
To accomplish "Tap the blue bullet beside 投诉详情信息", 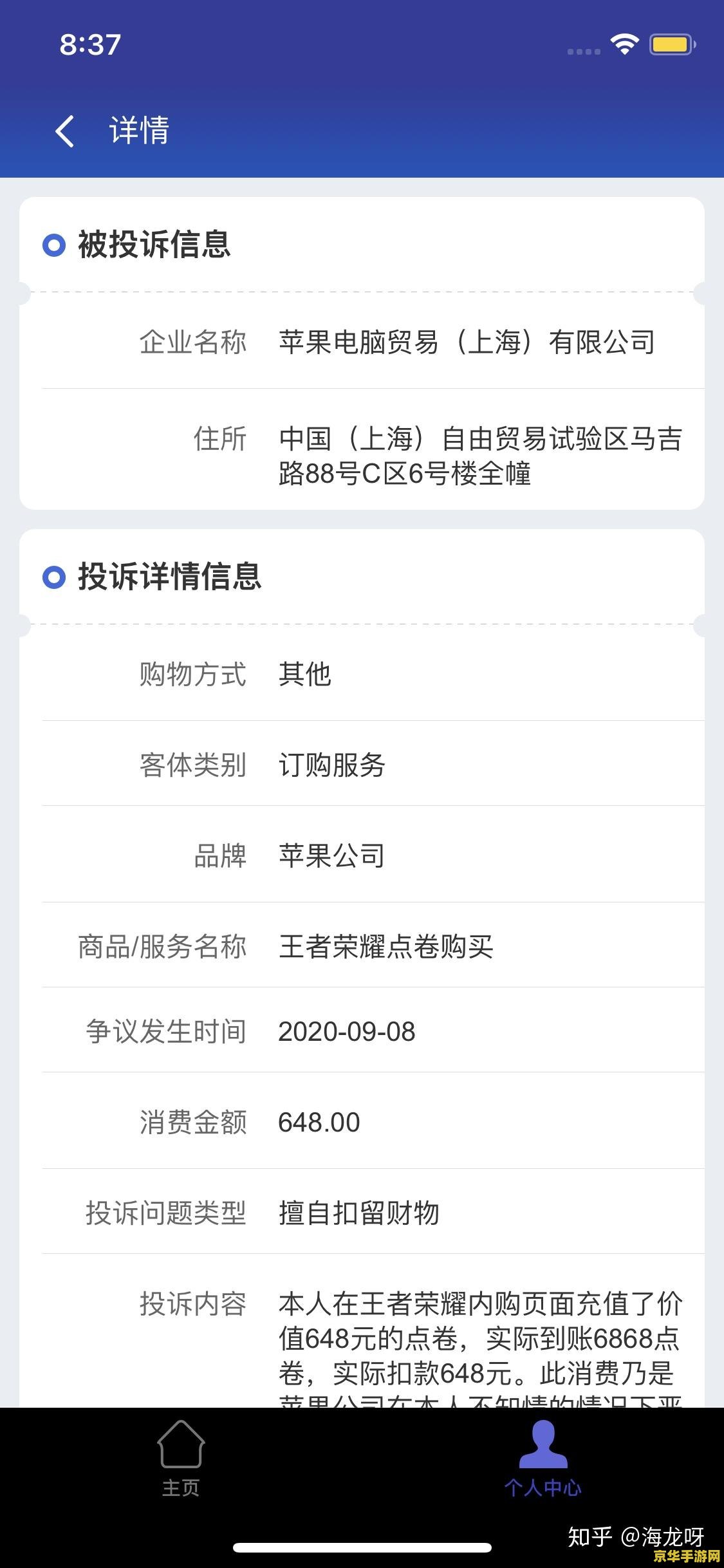I will (x=54, y=577).
